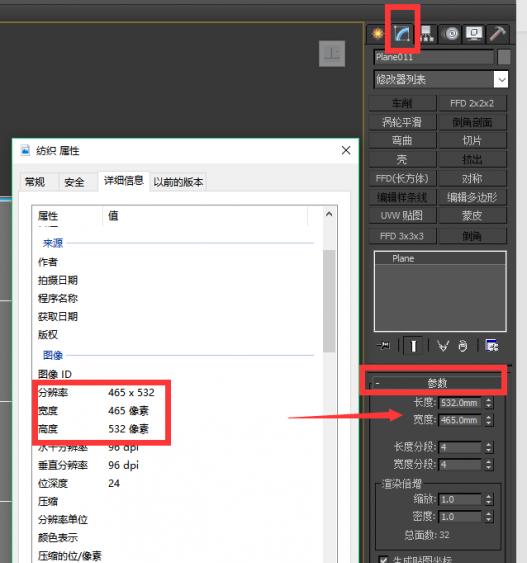Screen dimensions: 527x563
Task: Apply the UVW 贴图 modifier button
Action: pyautogui.click(x=402, y=216)
